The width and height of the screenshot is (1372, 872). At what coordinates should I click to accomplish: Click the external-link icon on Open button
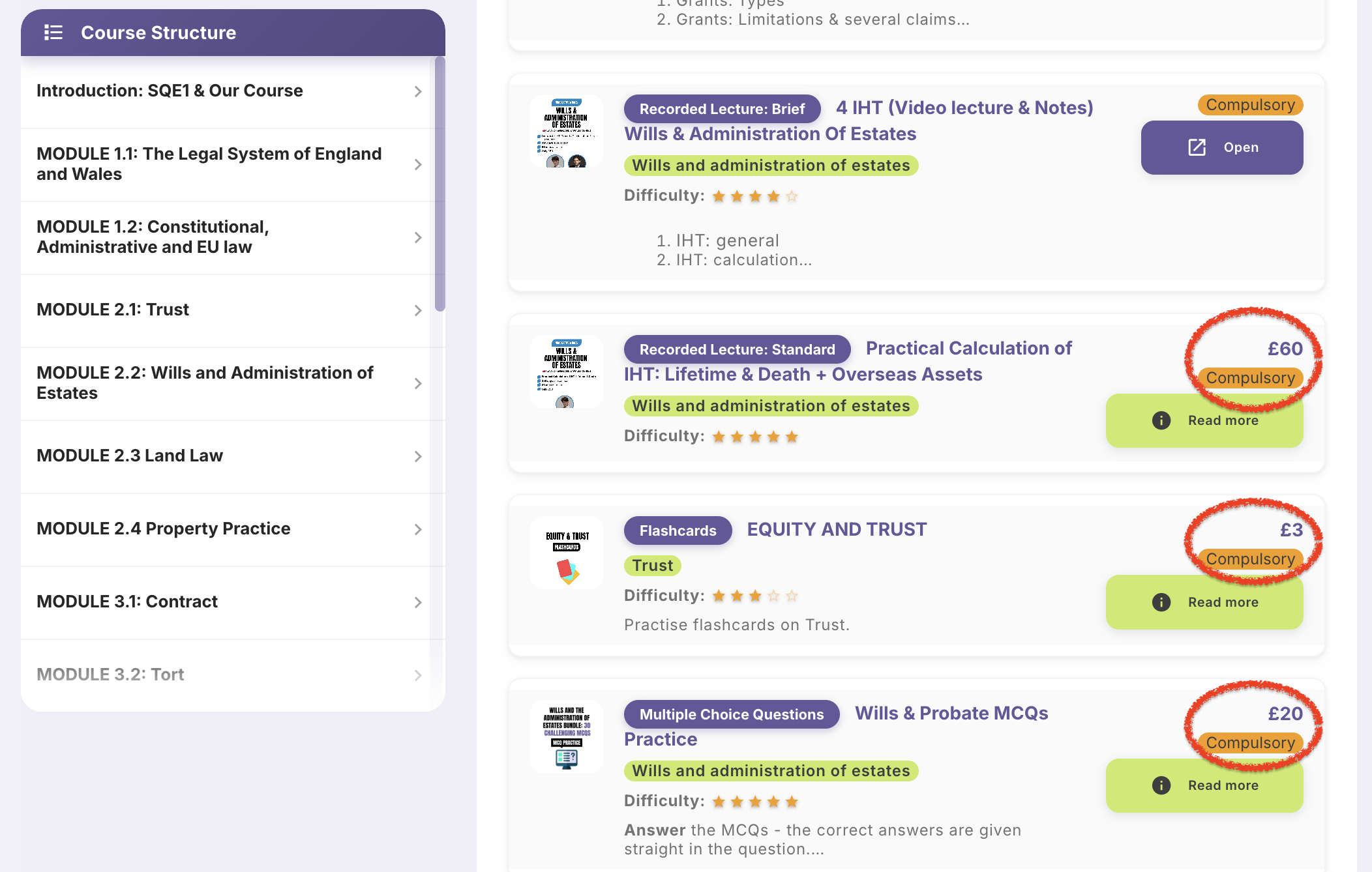click(x=1197, y=147)
